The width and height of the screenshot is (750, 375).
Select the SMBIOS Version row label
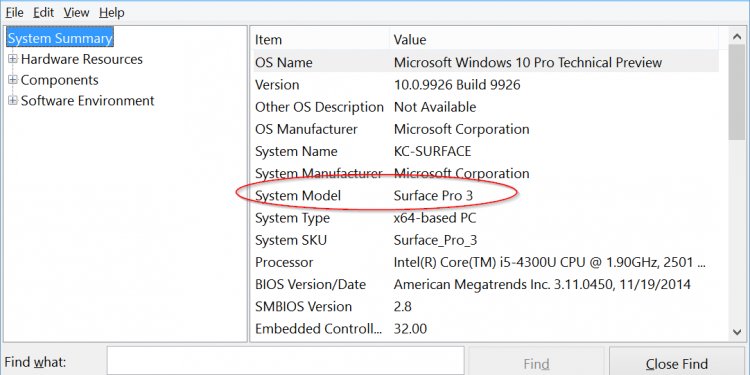point(303,307)
